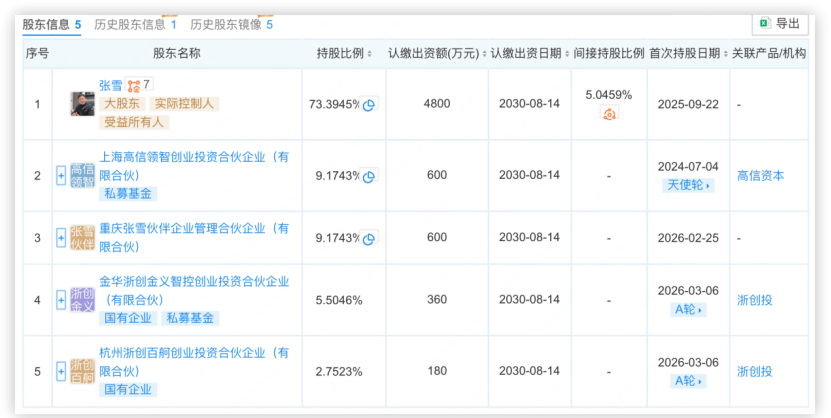831x418 pixels.
Task: Click the 浙创金义 company logo
Action: tap(82, 300)
